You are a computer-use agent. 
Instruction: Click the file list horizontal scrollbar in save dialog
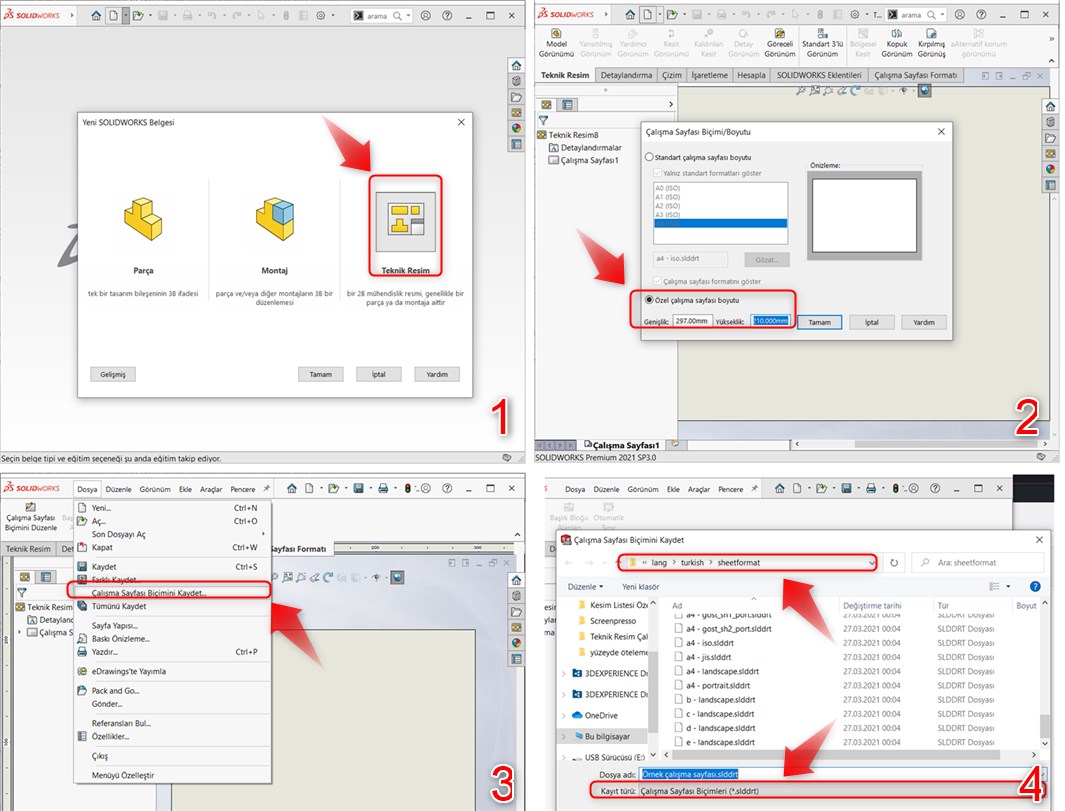click(x=835, y=755)
